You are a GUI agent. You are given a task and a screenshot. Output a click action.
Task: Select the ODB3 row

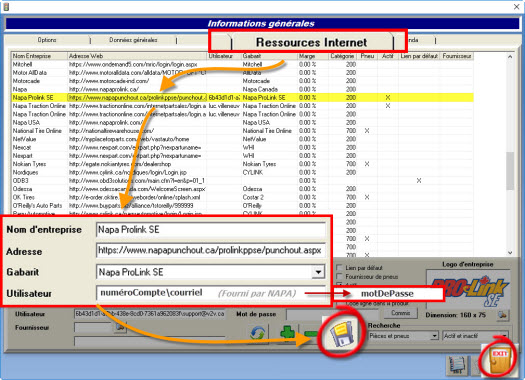[242, 180]
